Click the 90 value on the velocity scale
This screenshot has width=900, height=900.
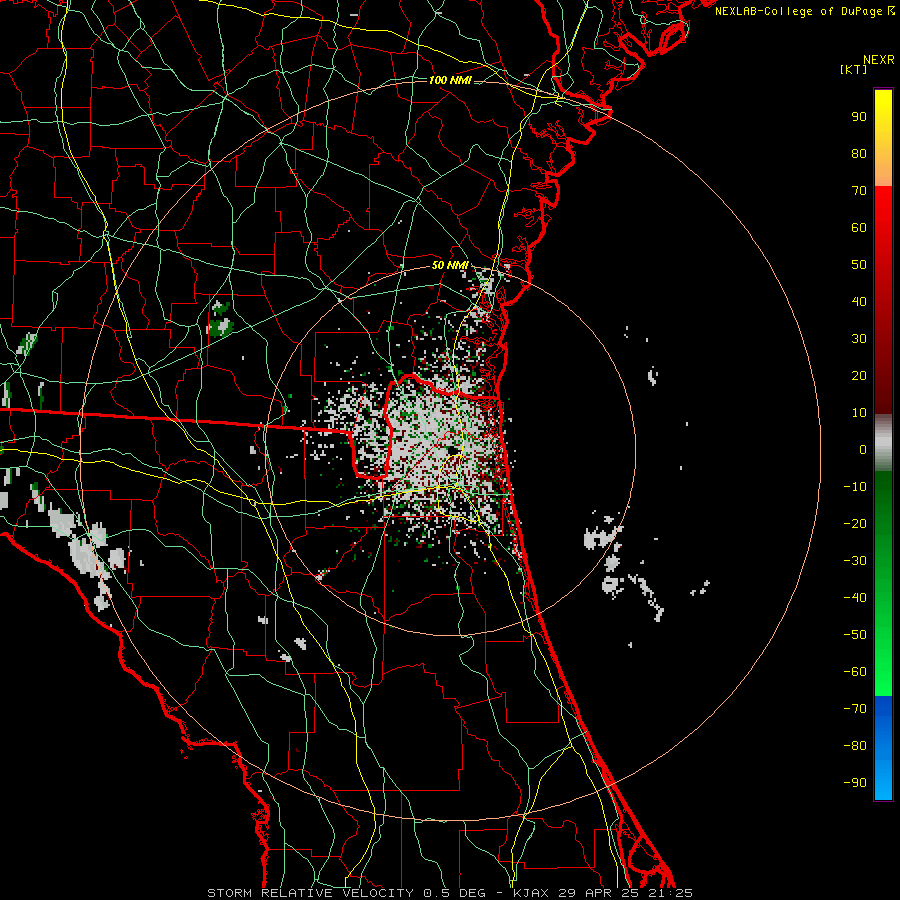click(x=859, y=117)
